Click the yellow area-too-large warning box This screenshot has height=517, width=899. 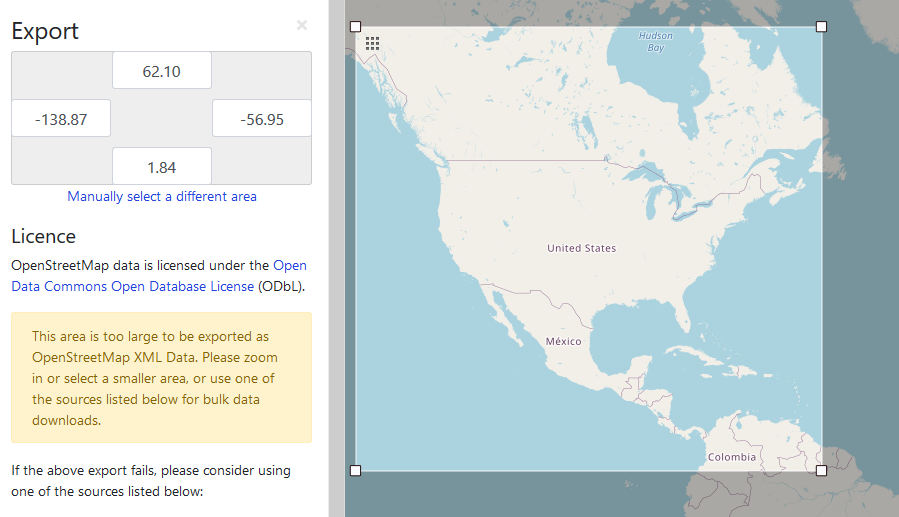click(x=161, y=377)
